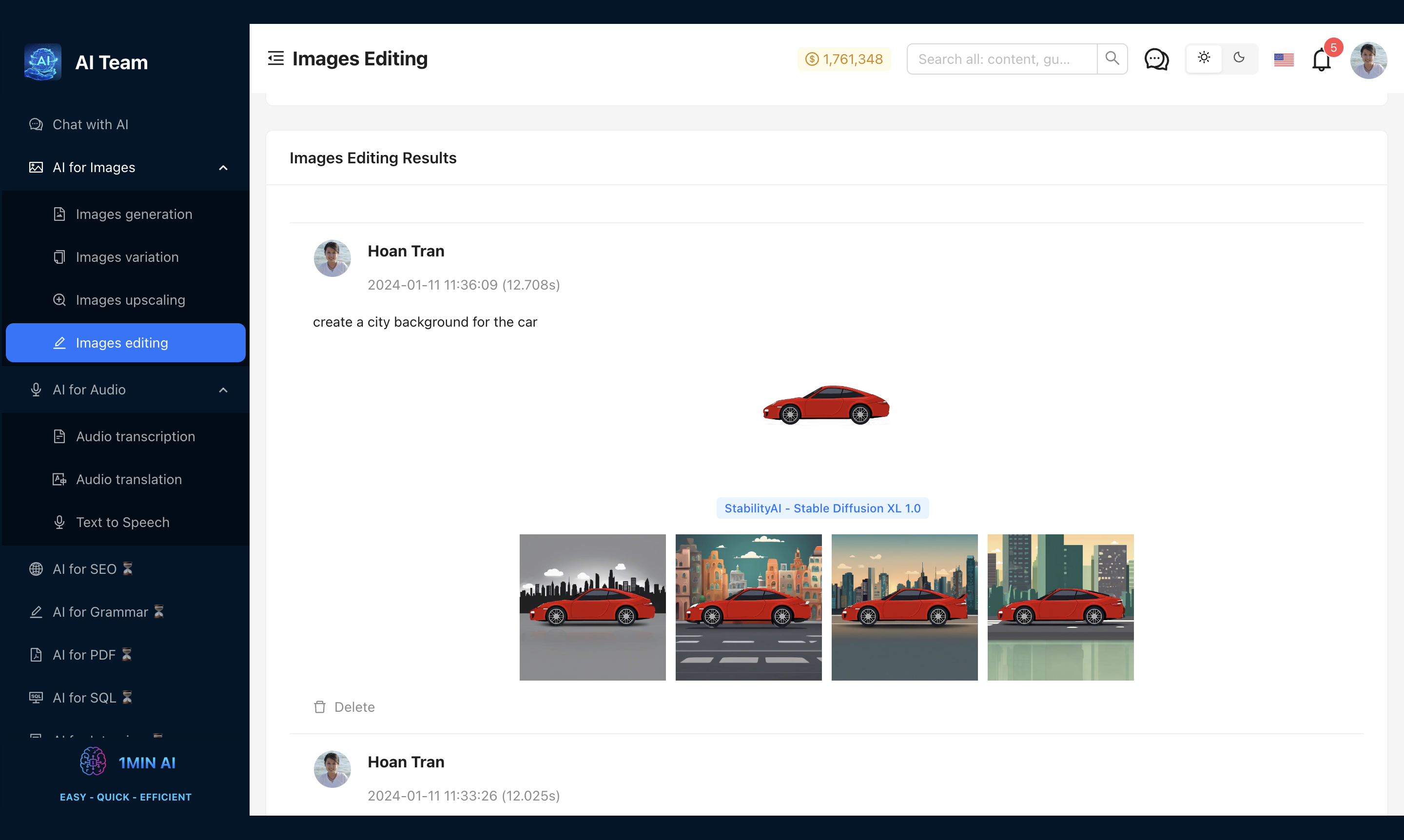The height and width of the screenshot is (840, 1404).
Task: Click the credits coin balance 1,761,348
Action: click(844, 59)
